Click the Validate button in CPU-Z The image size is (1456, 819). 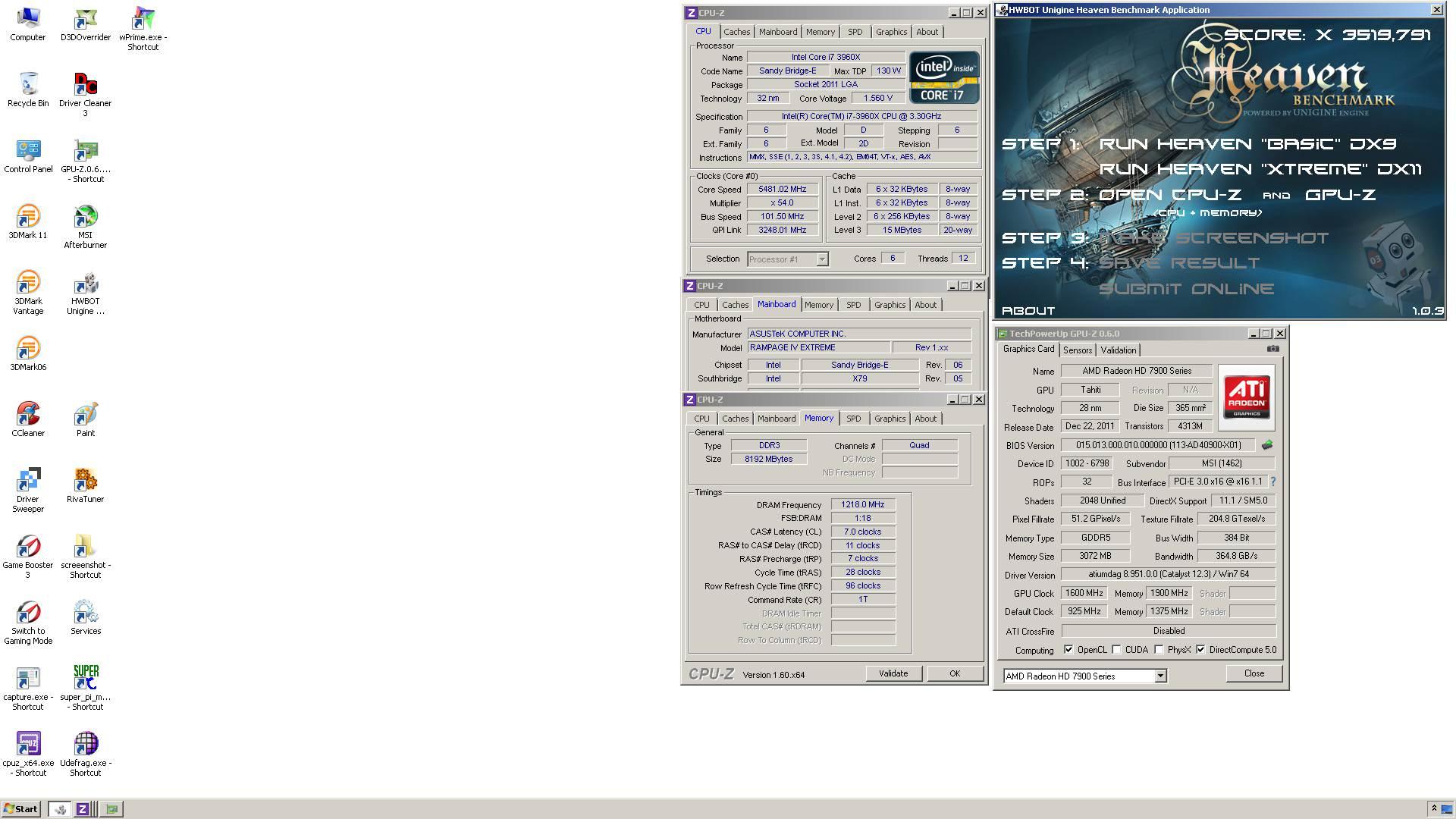click(893, 673)
